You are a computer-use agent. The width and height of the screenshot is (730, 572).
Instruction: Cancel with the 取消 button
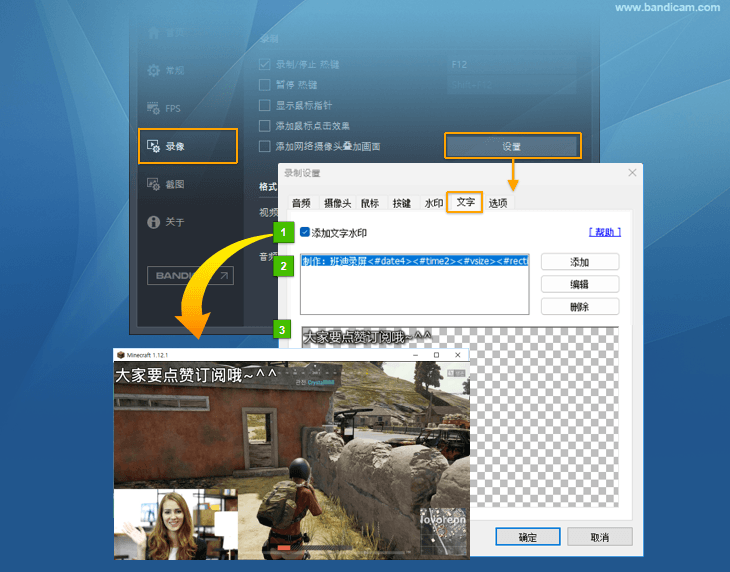pyautogui.click(x=600, y=537)
